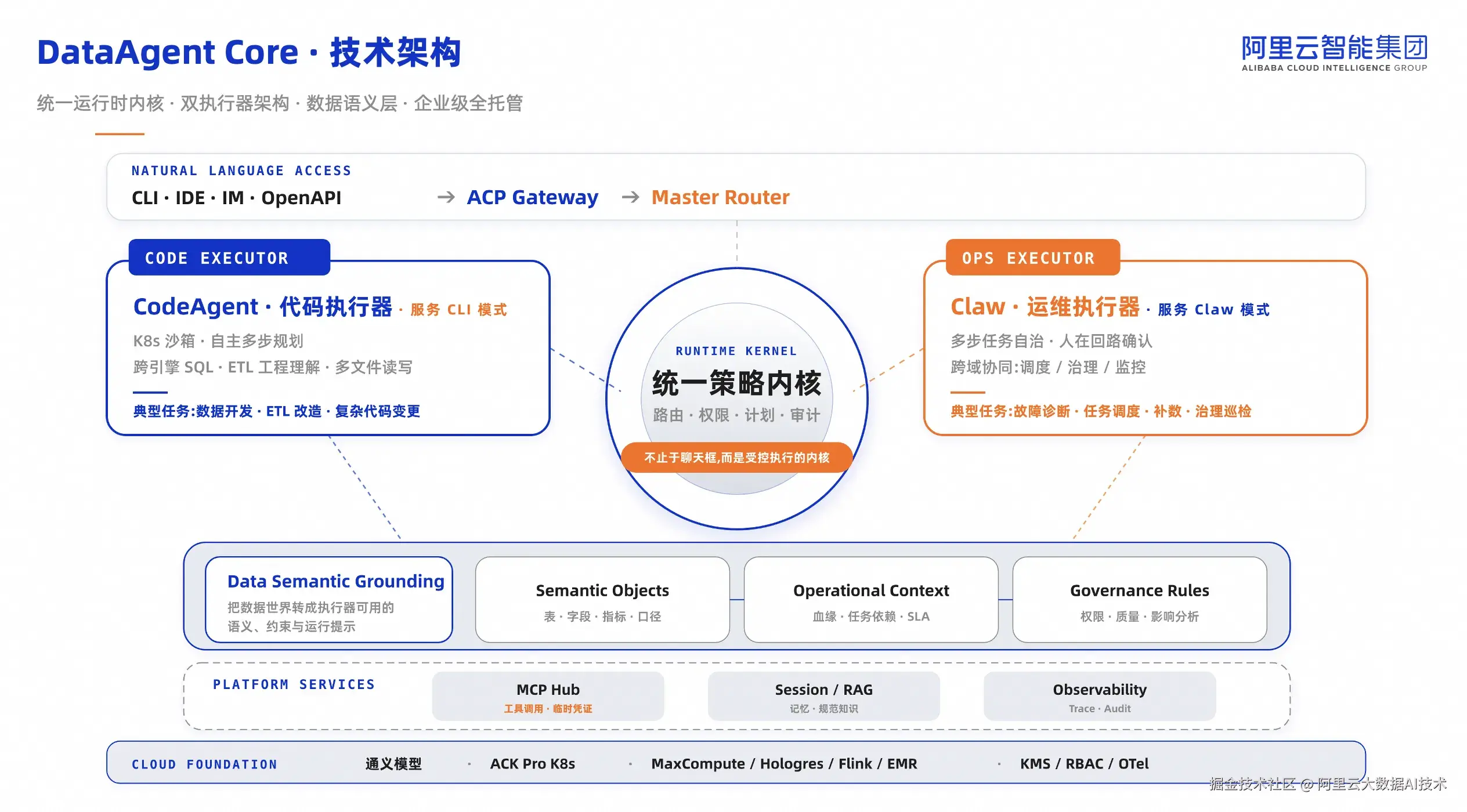Click the CodeAgent · 代码执行器 heading
This screenshot has height=812, width=1467.
(263, 307)
